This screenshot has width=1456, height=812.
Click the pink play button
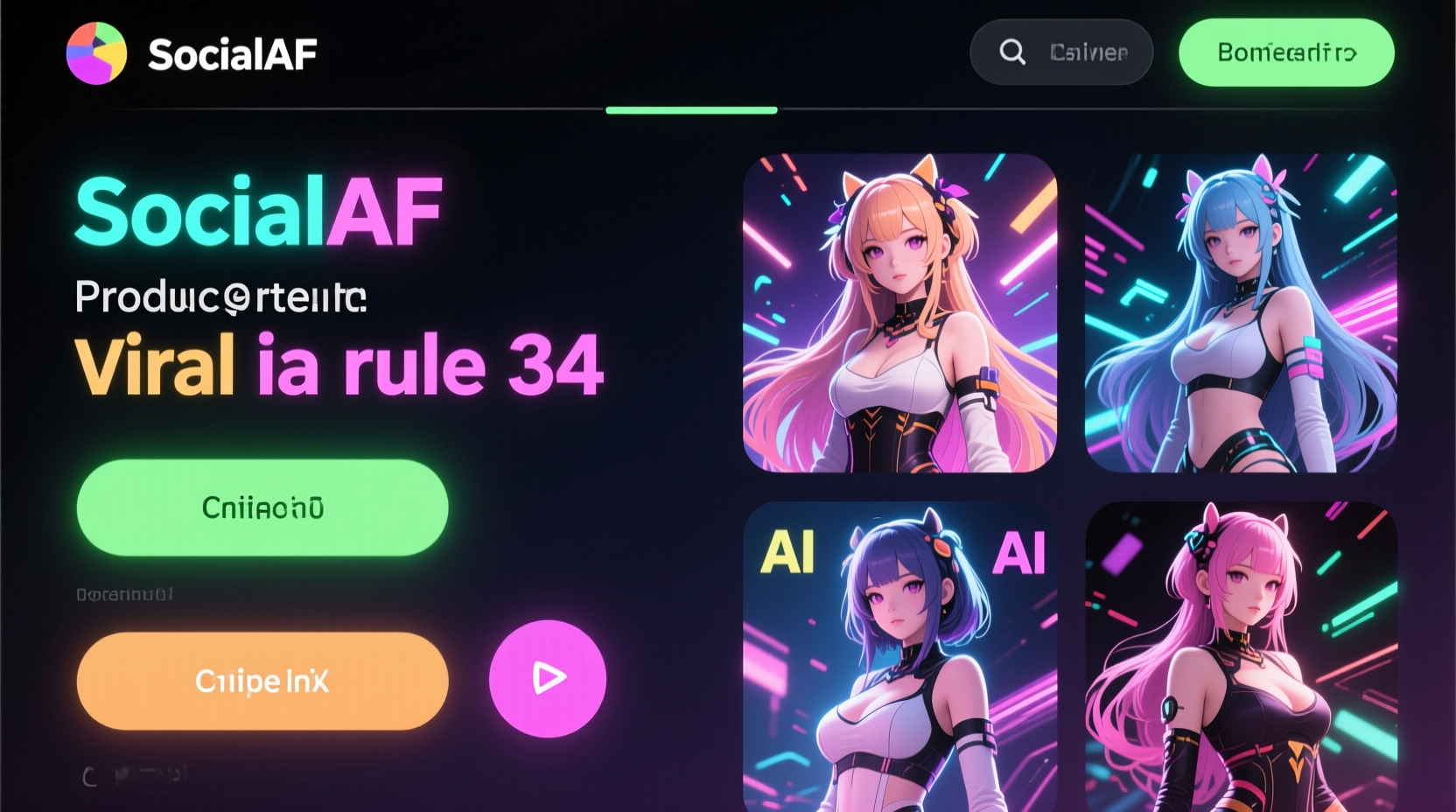(548, 678)
